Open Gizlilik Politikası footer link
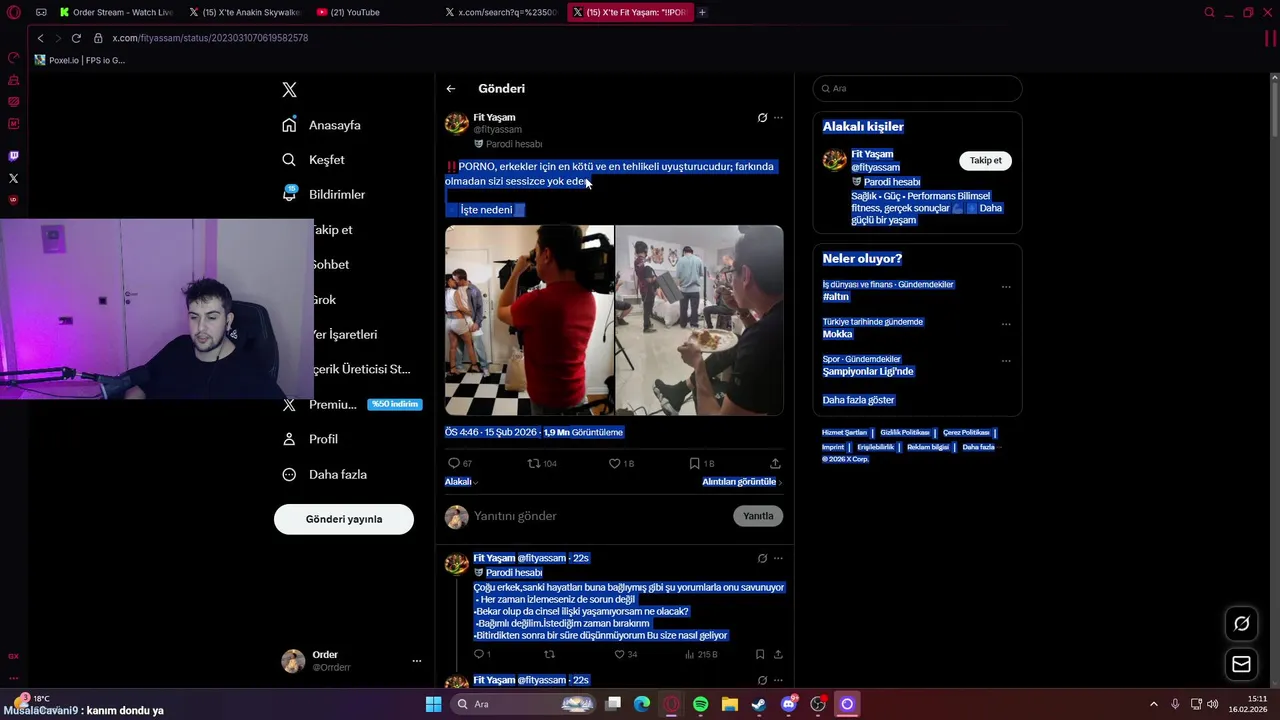This screenshot has height=720, width=1280. coord(905,433)
